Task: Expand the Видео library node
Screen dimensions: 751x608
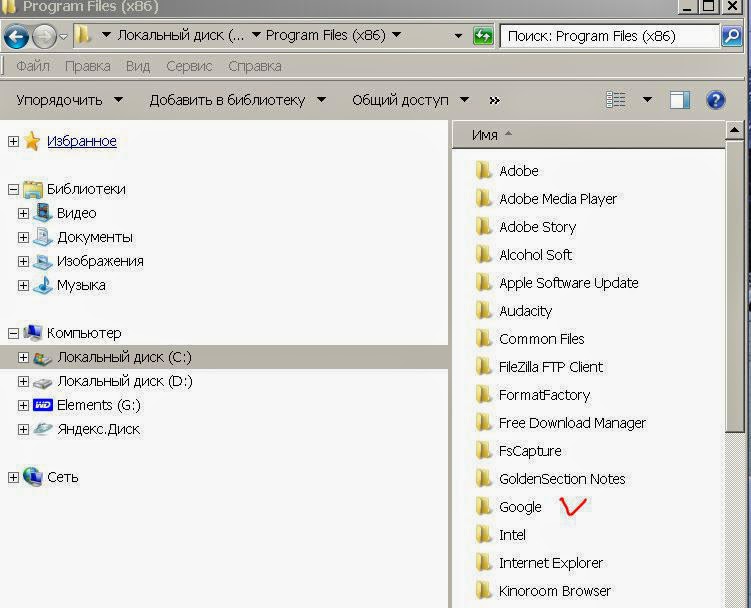Action: (23, 213)
